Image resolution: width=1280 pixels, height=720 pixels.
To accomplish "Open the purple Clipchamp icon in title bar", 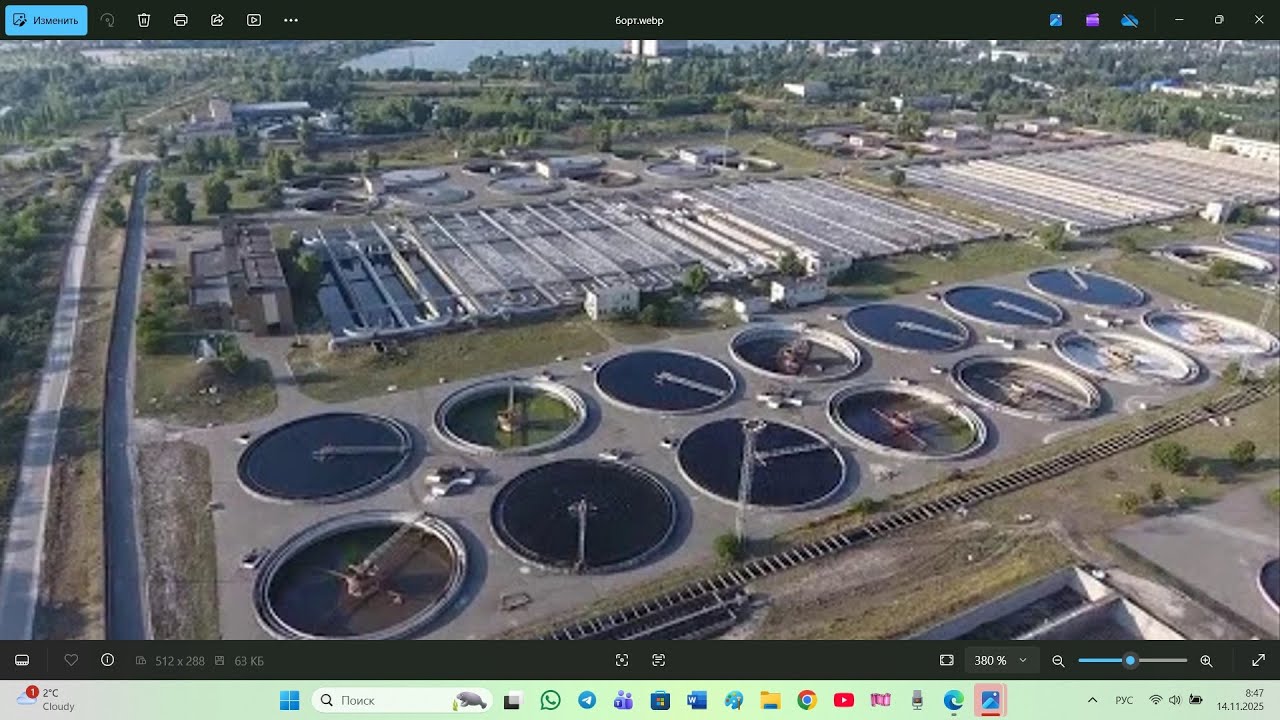I will (x=1093, y=20).
